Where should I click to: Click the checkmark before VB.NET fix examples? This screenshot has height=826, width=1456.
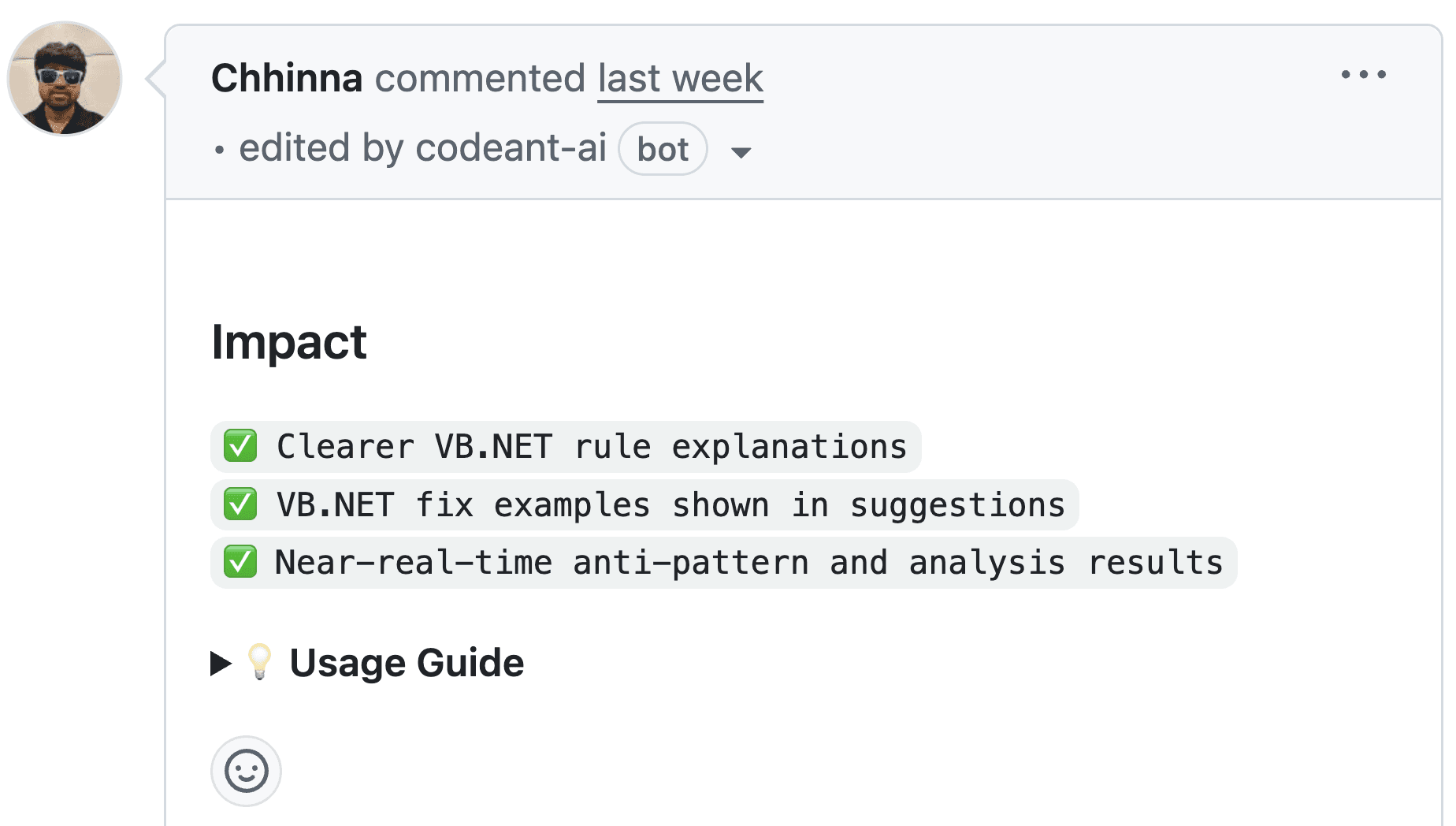click(x=242, y=504)
